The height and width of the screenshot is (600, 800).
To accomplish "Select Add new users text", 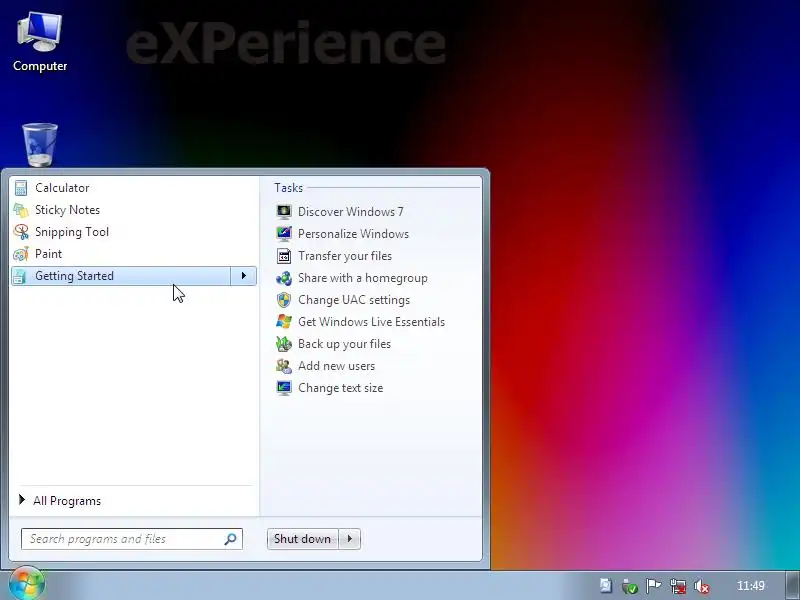I will 336,366.
